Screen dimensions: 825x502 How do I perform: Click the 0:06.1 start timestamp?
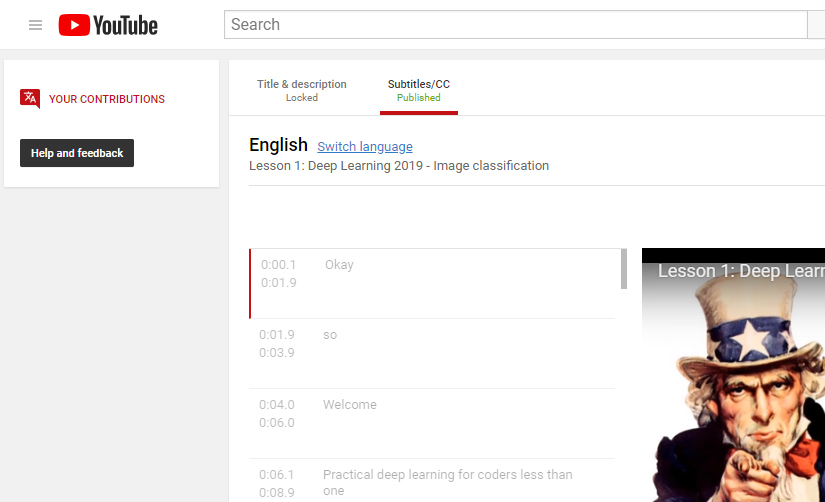point(276,475)
